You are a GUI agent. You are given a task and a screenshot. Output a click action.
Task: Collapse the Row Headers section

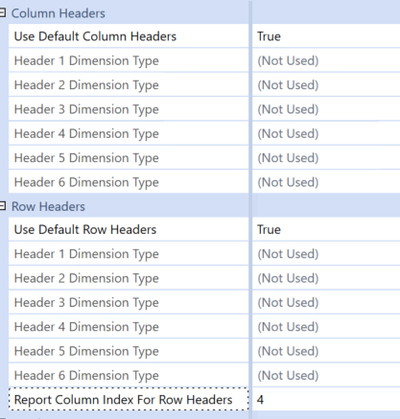(x=2, y=206)
